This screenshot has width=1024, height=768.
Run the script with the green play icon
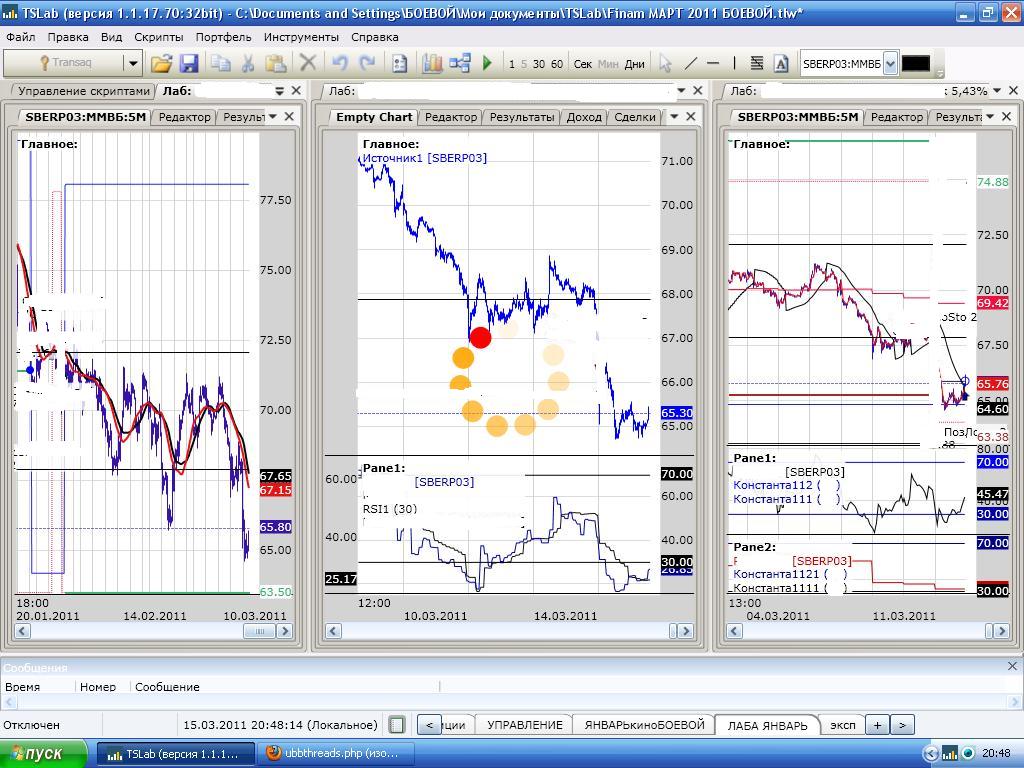(487, 63)
